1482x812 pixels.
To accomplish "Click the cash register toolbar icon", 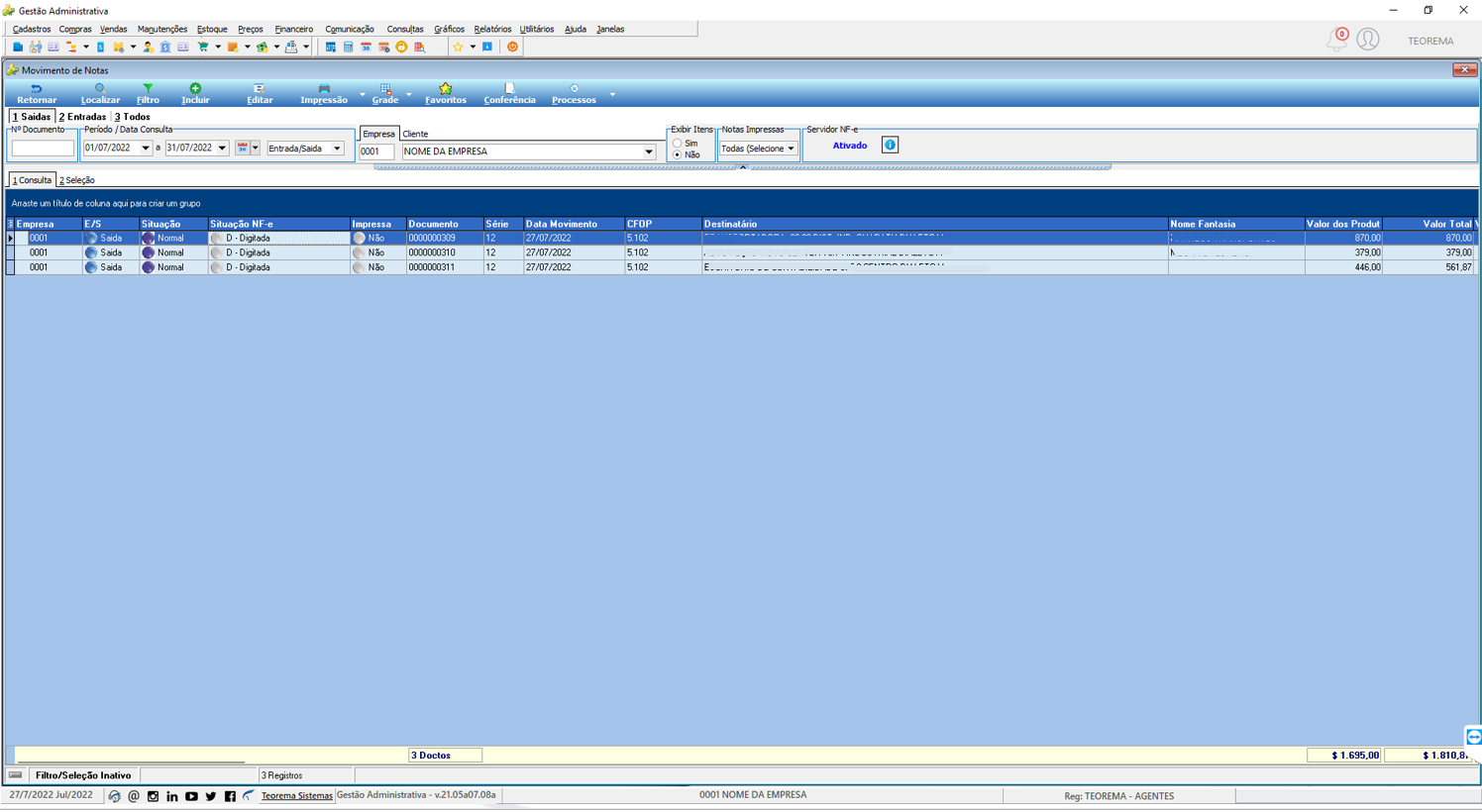I will (x=291, y=47).
